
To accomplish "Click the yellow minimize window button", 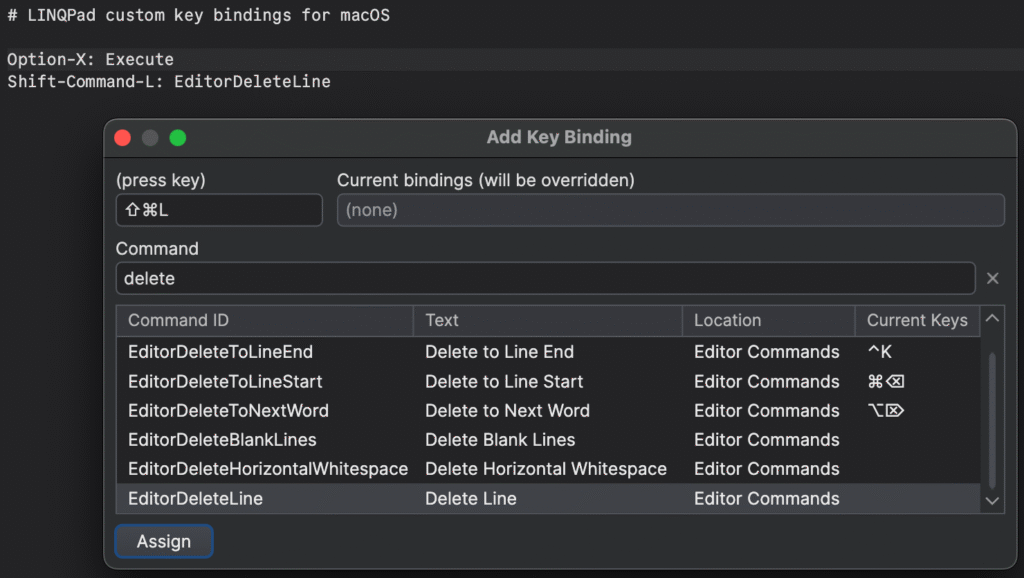I will click(x=150, y=138).
